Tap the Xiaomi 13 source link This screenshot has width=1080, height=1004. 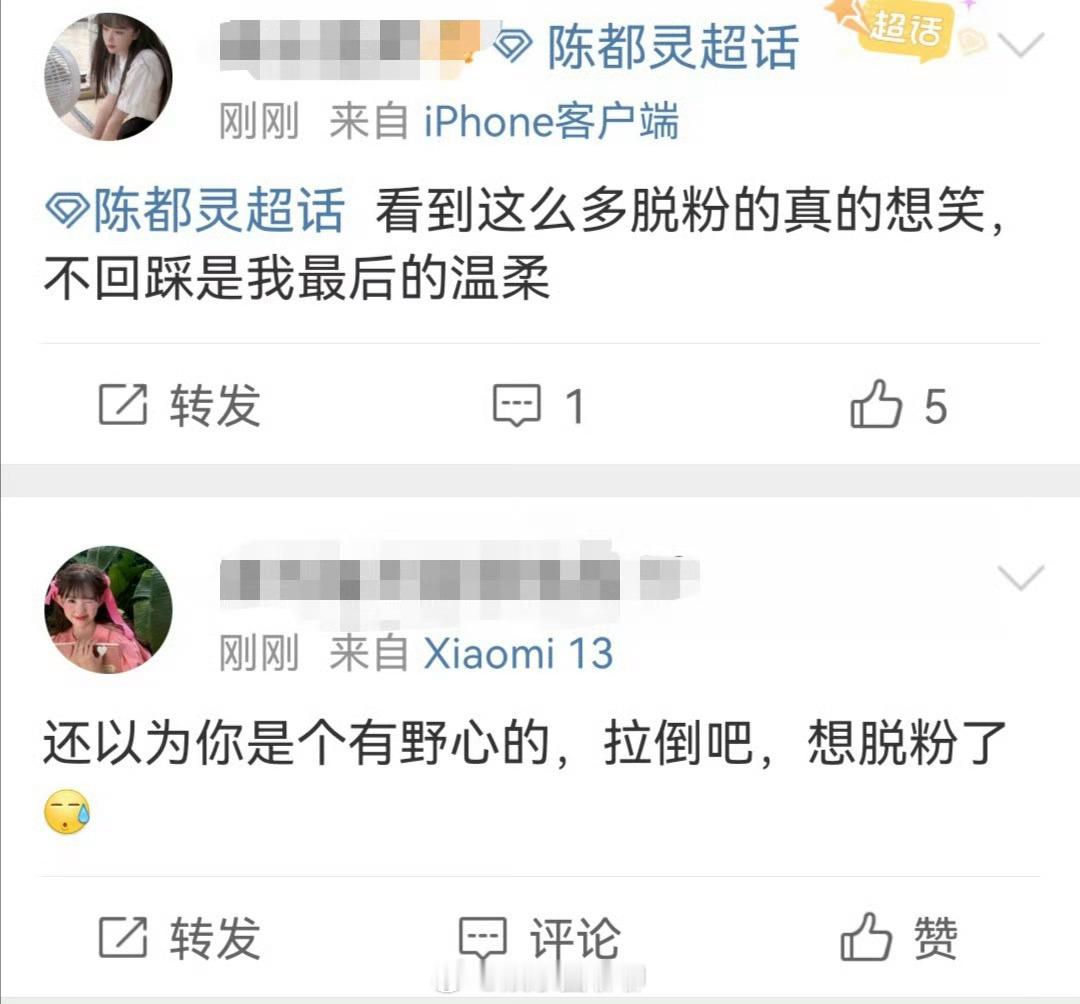pos(518,653)
